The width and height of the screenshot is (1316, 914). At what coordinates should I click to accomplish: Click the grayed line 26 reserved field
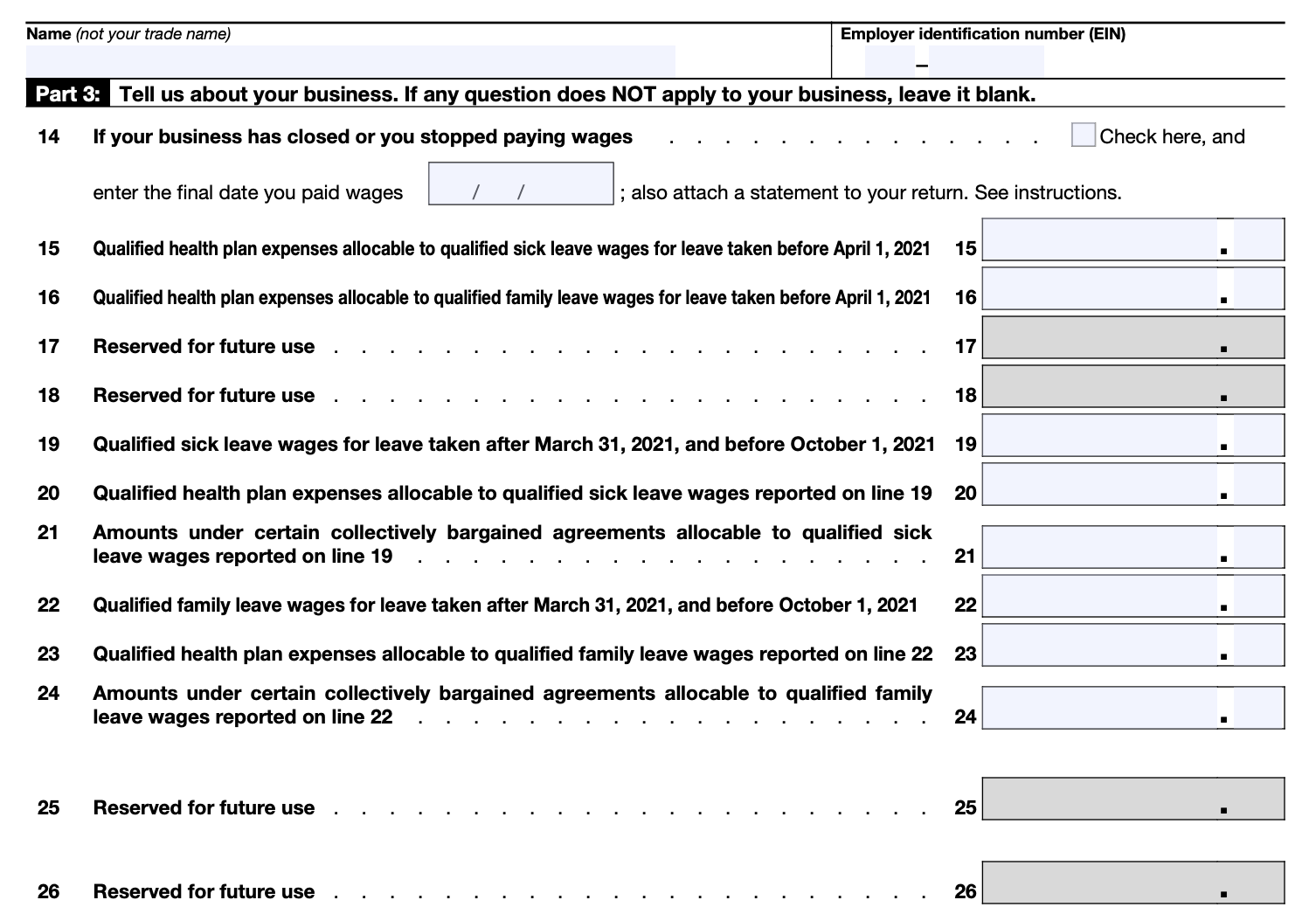click(1132, 883)
